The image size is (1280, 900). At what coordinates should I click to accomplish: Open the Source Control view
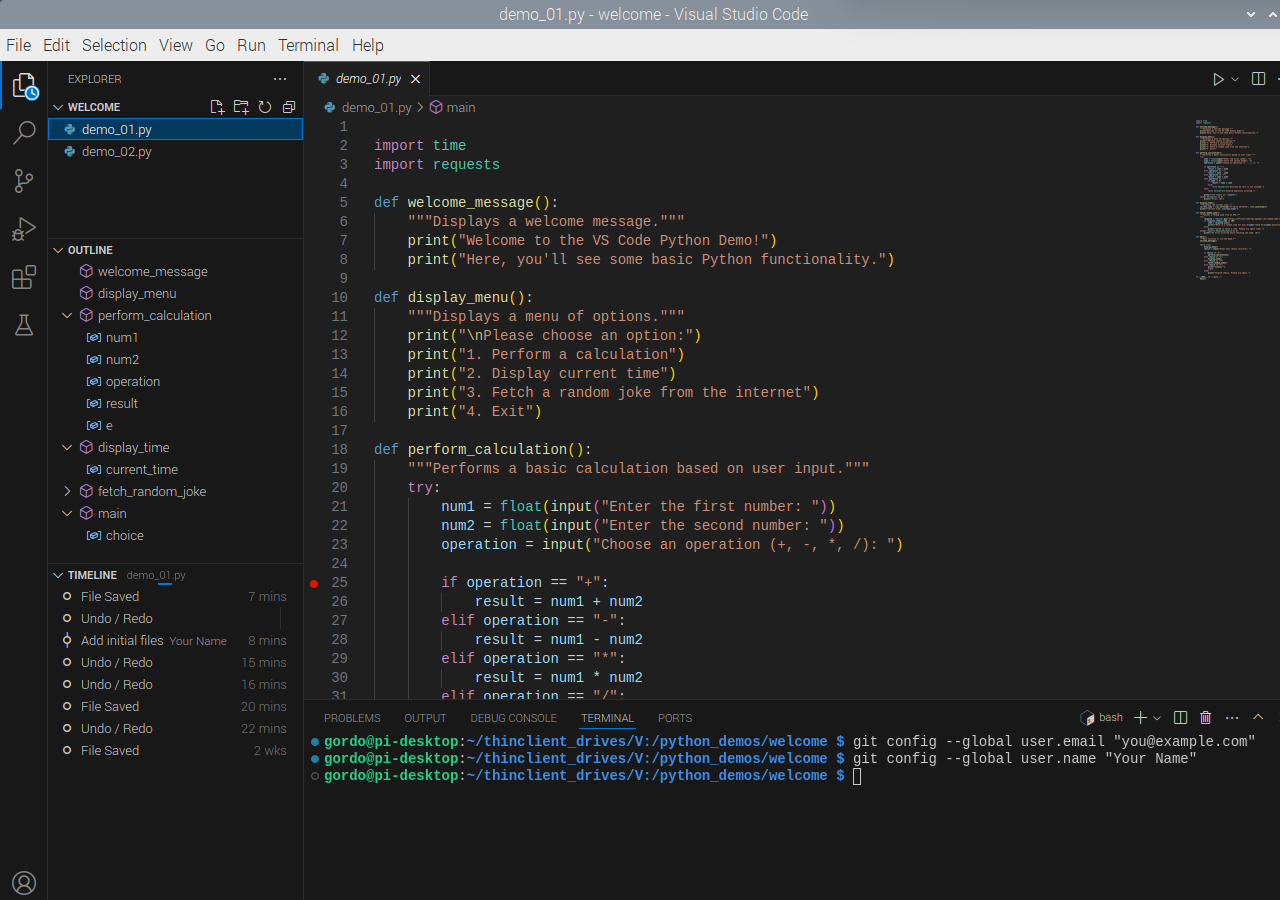(x=24, y=180)
